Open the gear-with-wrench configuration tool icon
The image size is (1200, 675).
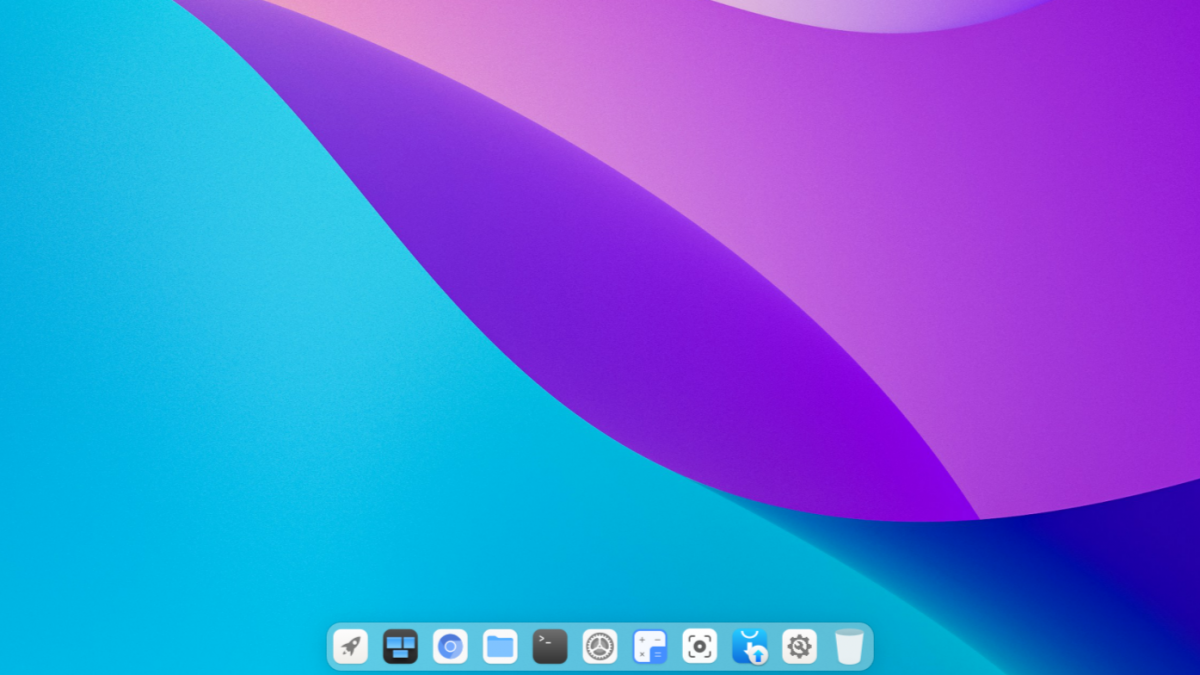point(799,647)
